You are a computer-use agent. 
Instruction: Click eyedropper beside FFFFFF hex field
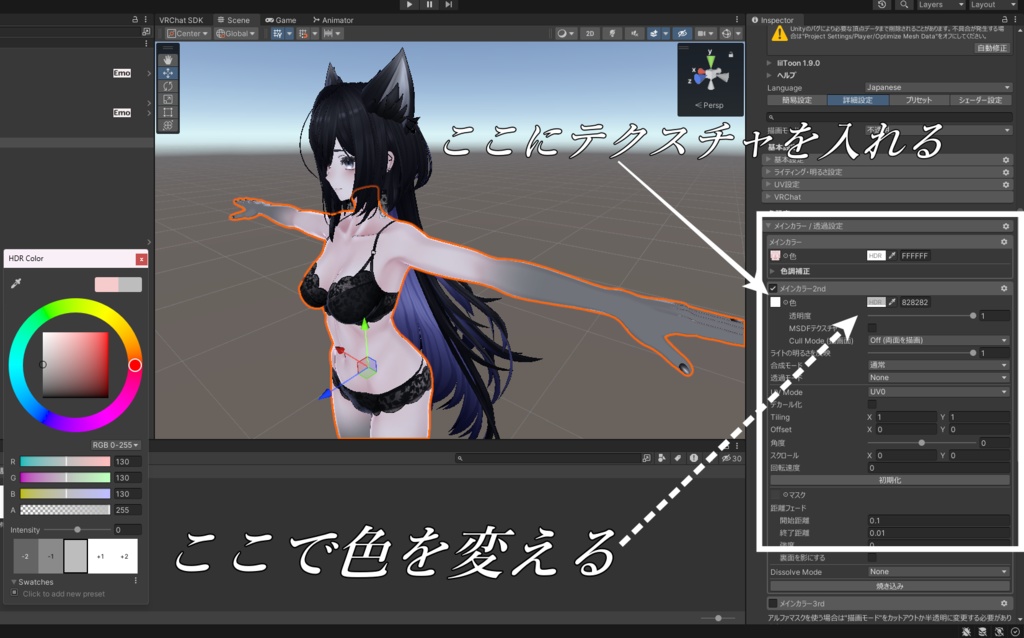[x=892, y=256]
